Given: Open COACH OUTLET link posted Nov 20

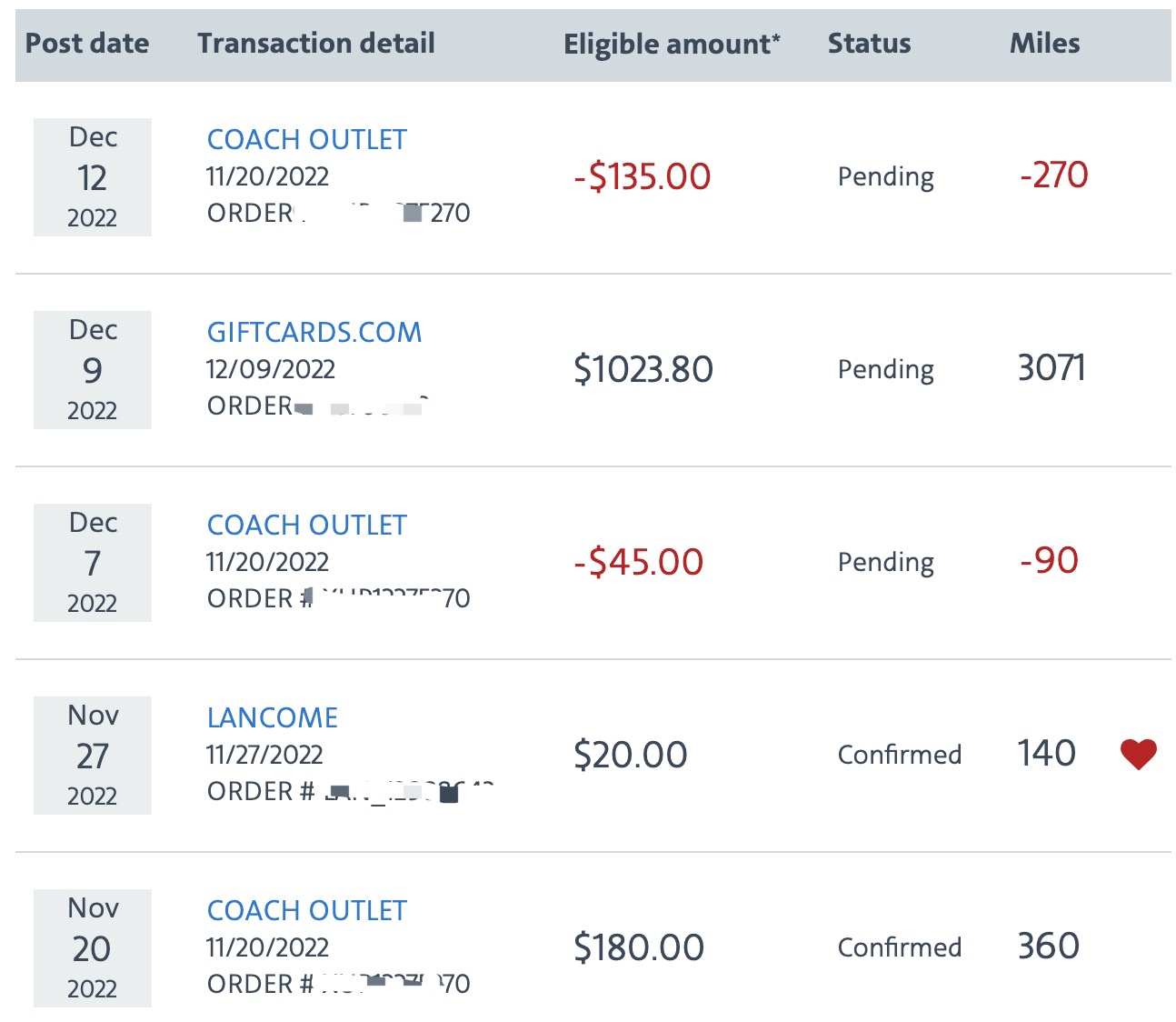Looking at the screenshot, I should click(x=307, y=910).
